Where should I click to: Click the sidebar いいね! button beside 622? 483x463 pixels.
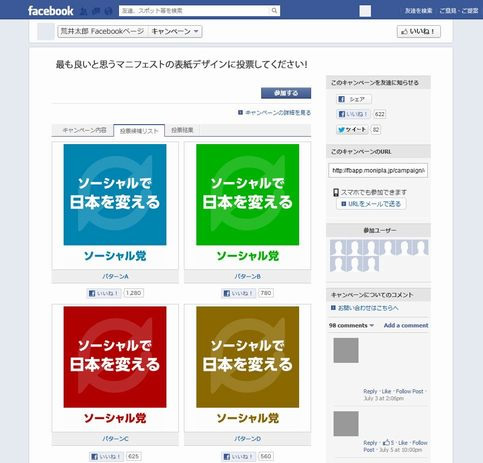(353, 114)
